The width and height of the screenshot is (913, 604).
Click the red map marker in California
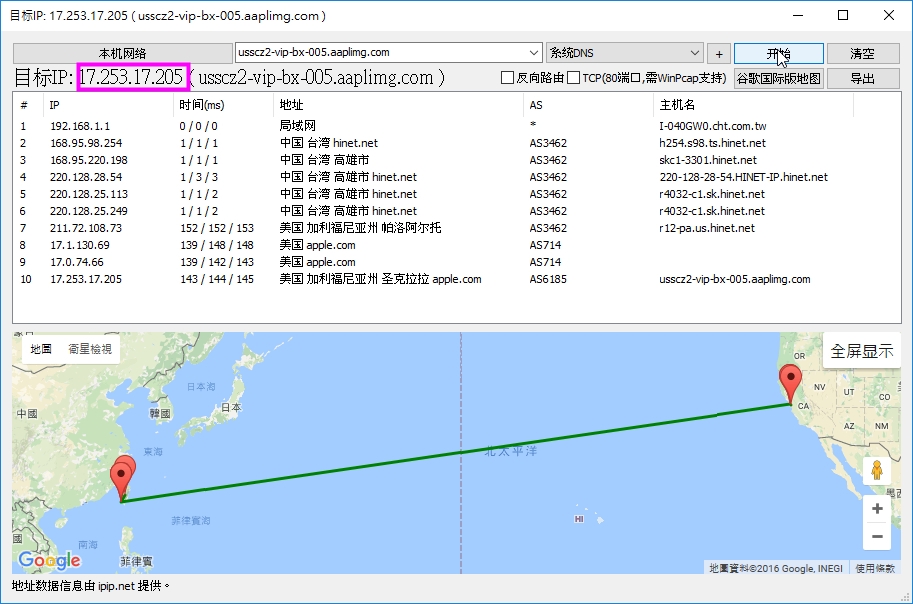pos(790,383)
